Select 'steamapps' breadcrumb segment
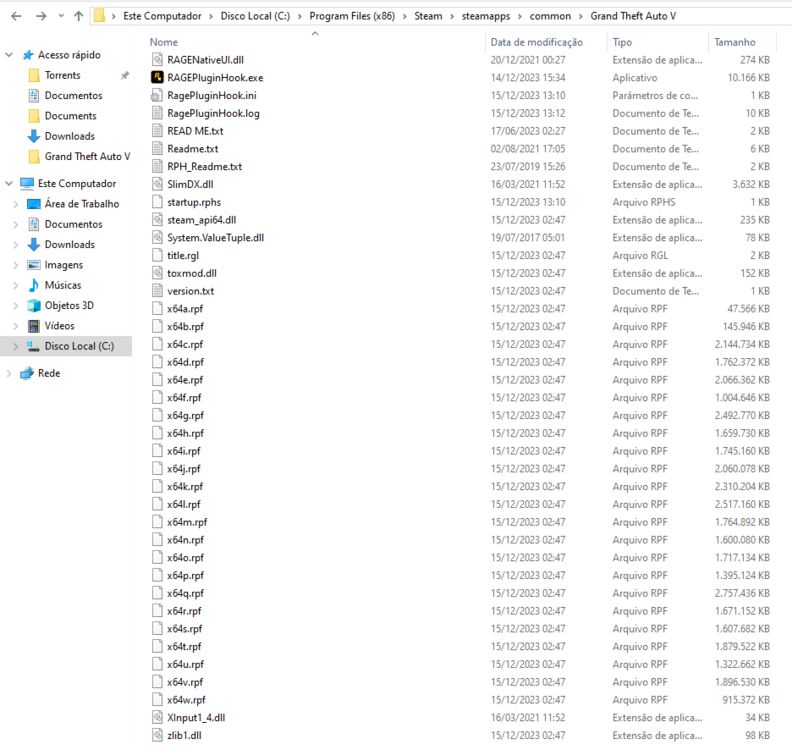The height and width of the screenshot is (750, 792). (x=486, y=16)
